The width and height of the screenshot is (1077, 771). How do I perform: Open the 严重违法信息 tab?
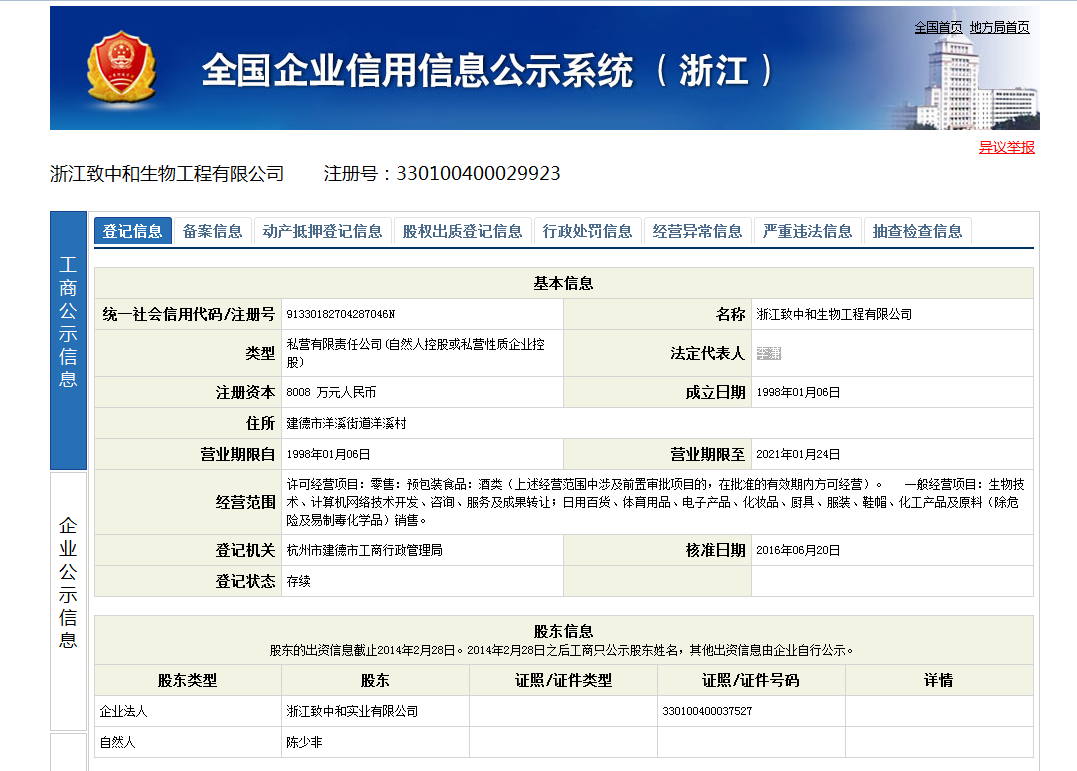(x=807, y=231)
